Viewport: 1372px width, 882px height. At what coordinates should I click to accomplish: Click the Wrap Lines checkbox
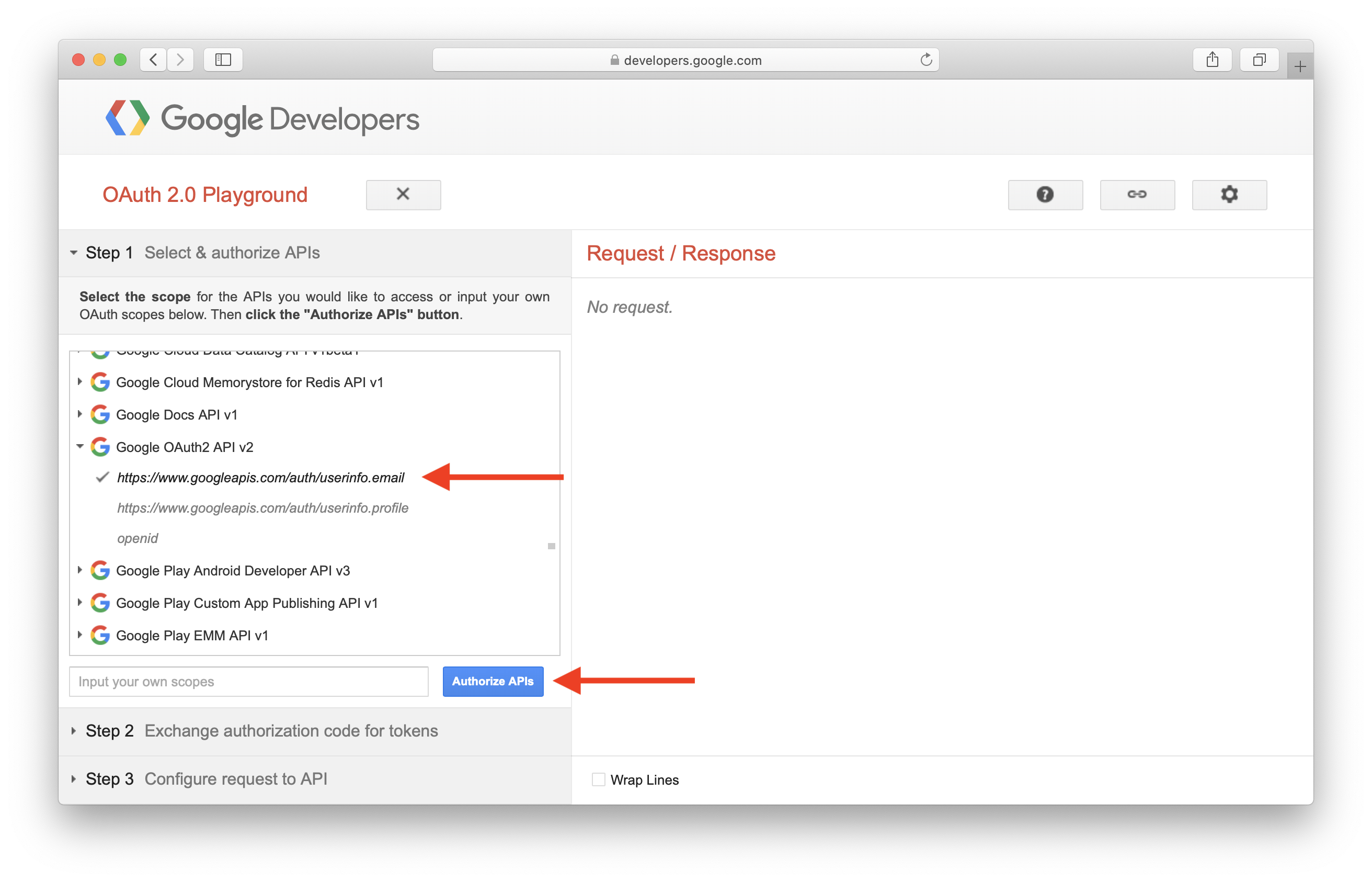tap(596, 779)
